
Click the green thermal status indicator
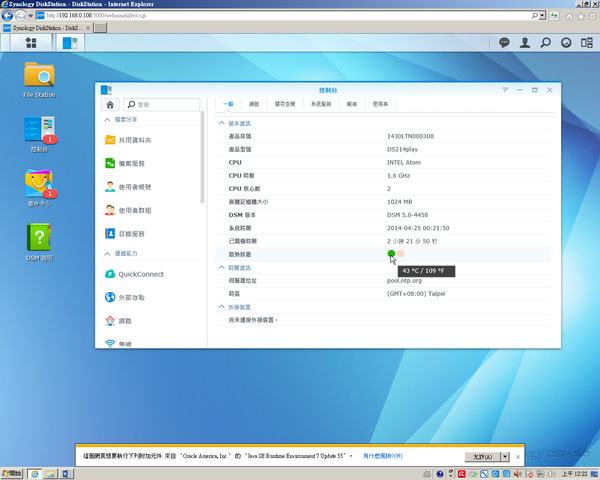click(x=391, y=254)
